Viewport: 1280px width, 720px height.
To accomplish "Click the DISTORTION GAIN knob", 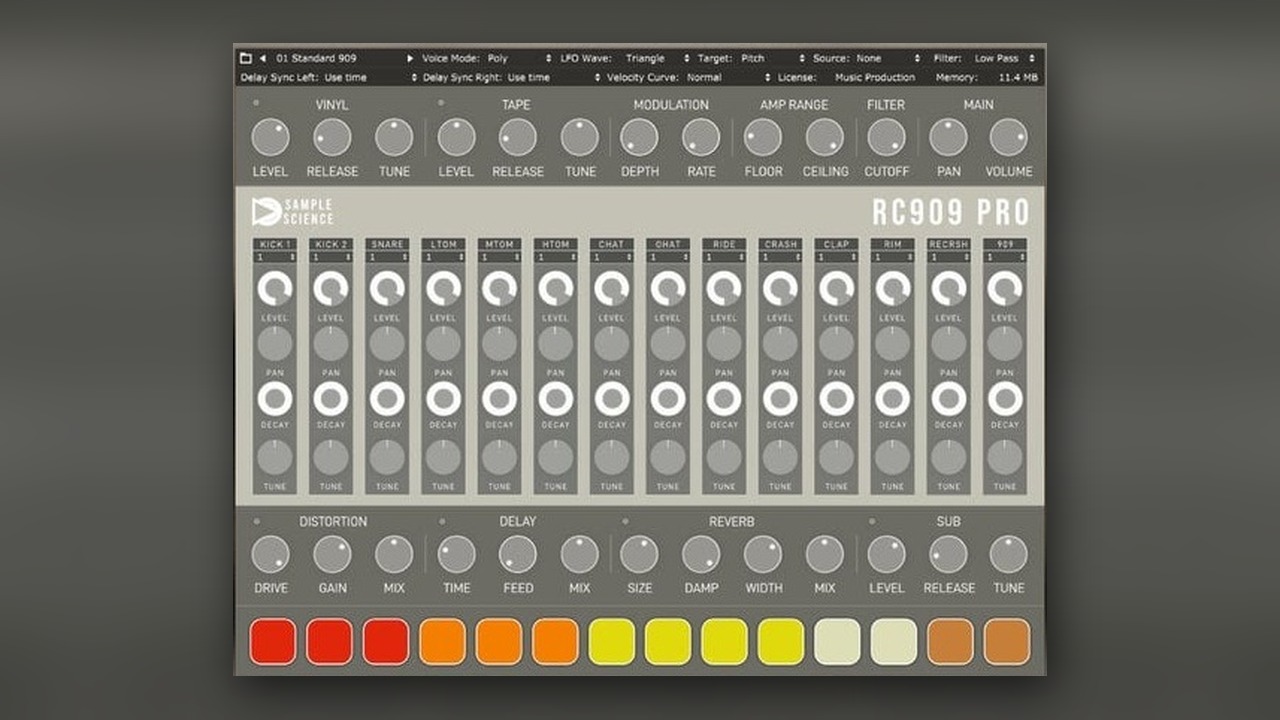I will tap(332, 554).
